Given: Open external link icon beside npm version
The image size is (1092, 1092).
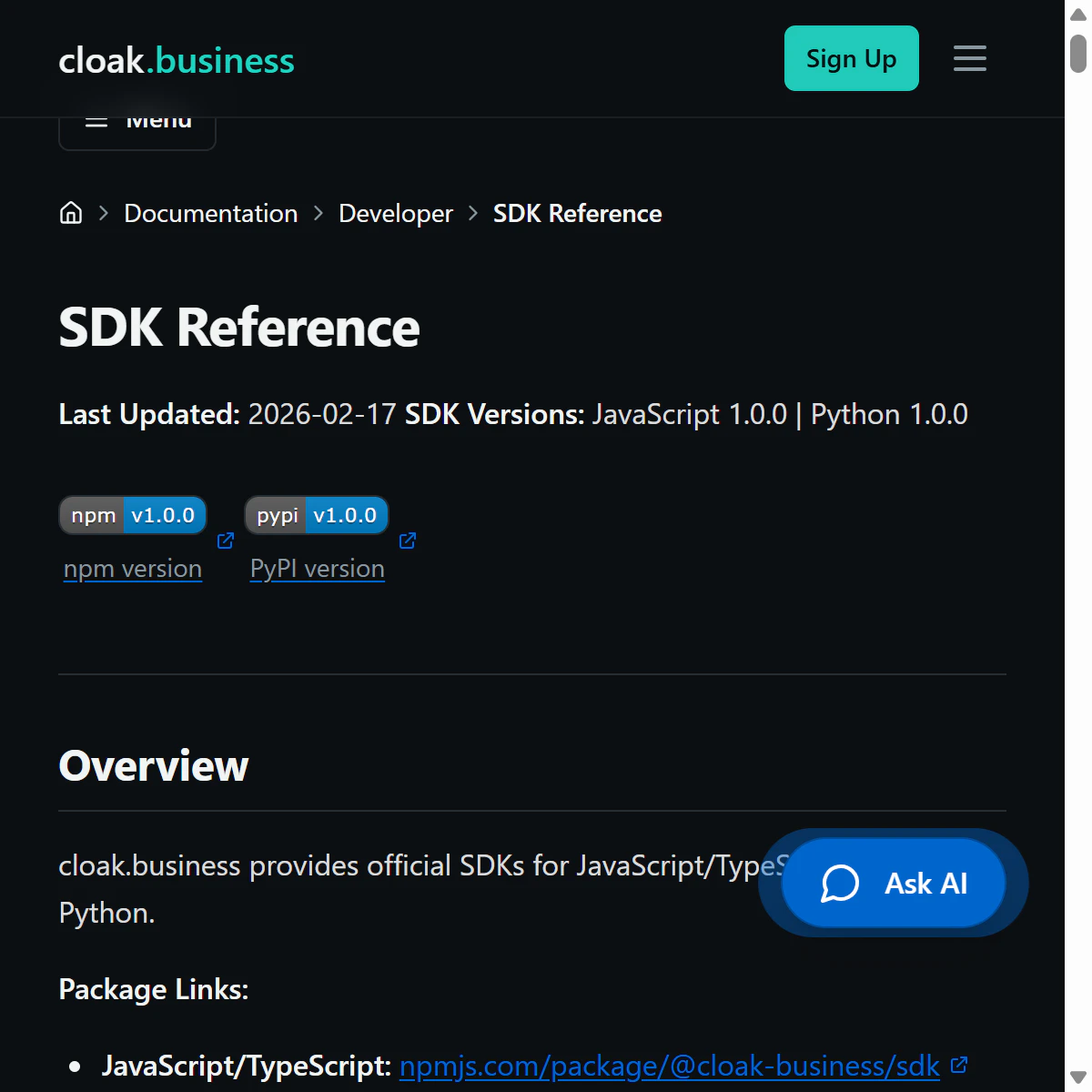Looking at the screenshot, I should pyautogui.click(x=226, y=541).
